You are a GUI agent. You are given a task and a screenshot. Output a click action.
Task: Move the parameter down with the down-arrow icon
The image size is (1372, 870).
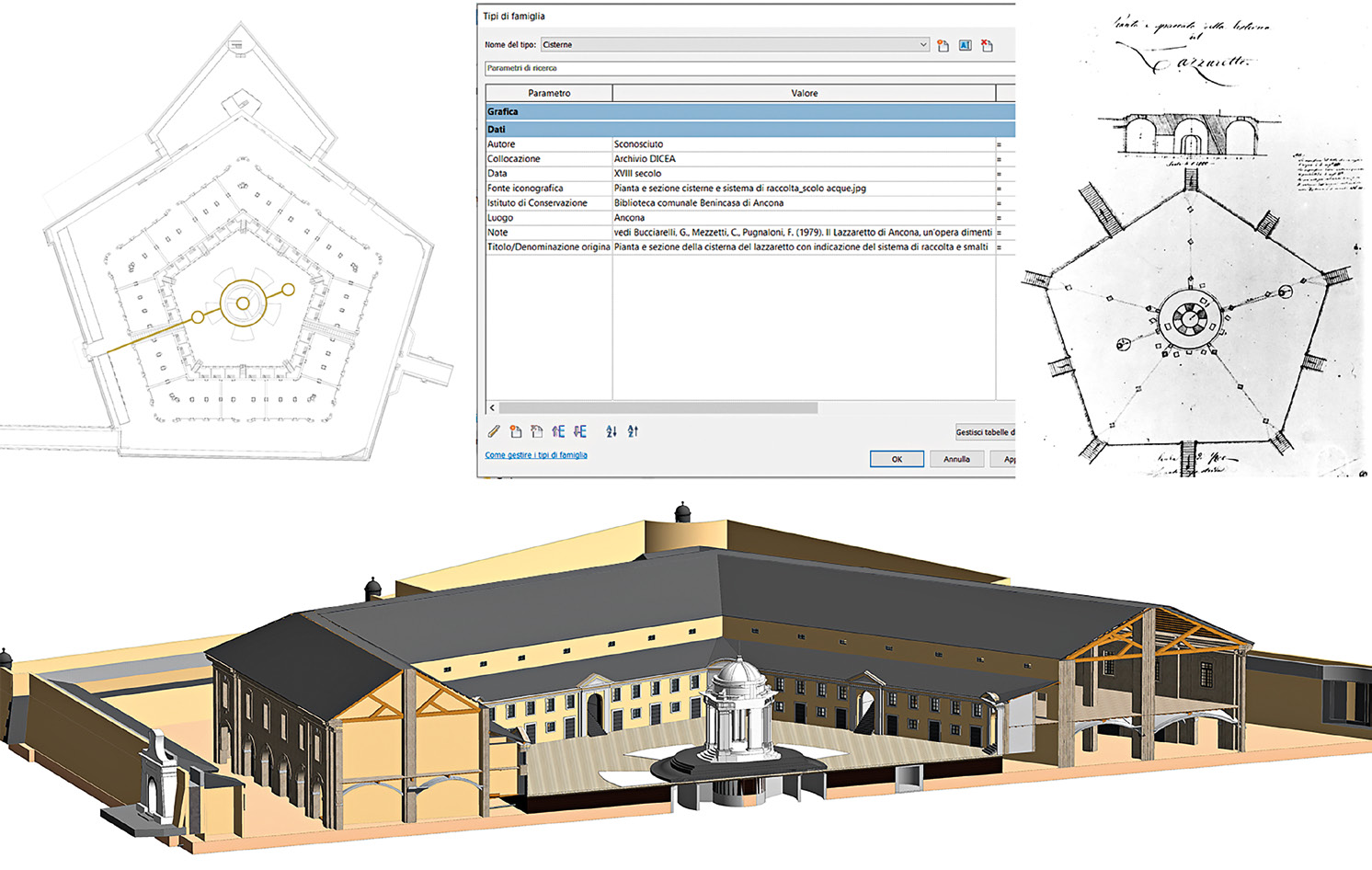(580, 431)
